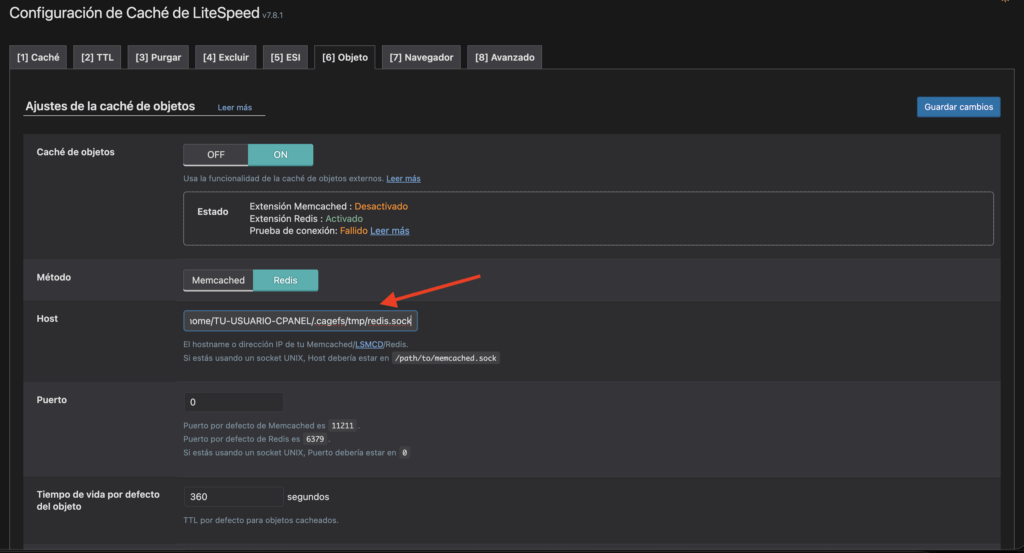Switch to the [7] Navegador tab
The width and height of the screenshot is (1024, 553).
421,58
